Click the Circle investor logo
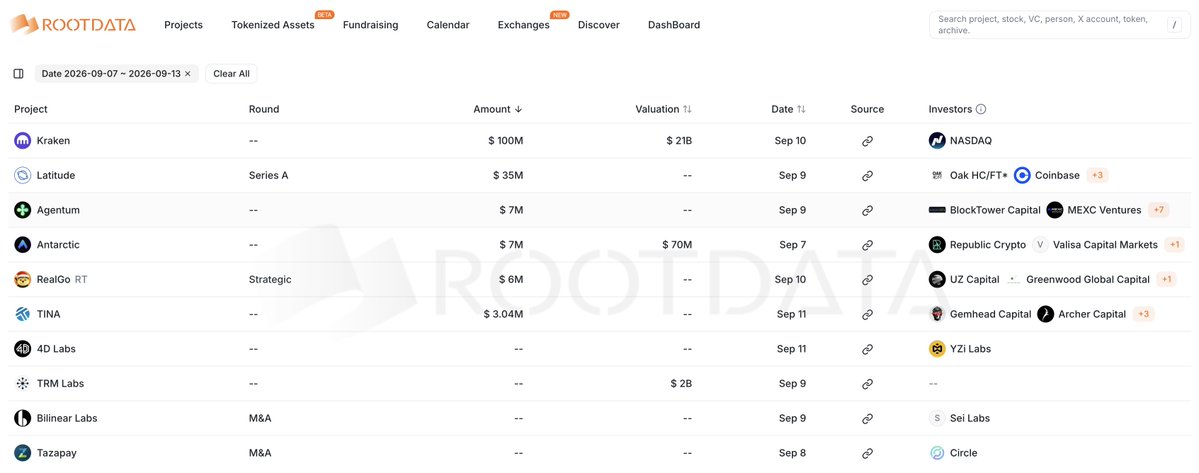Screen dimensions: 1199x473 click(x=937, y=453)
